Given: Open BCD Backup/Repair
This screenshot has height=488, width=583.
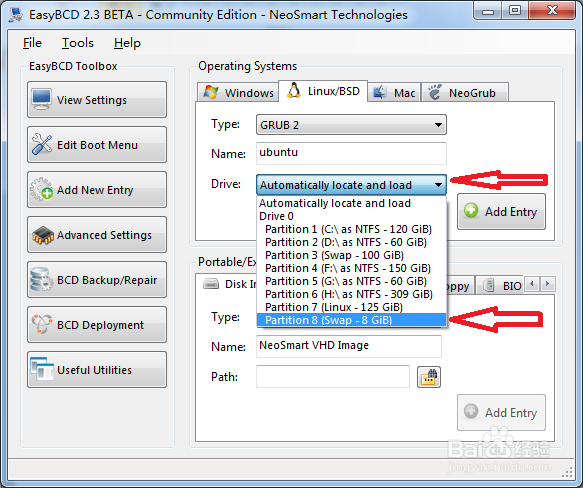Looking at the screenshot, I should (x=97, y=280).
